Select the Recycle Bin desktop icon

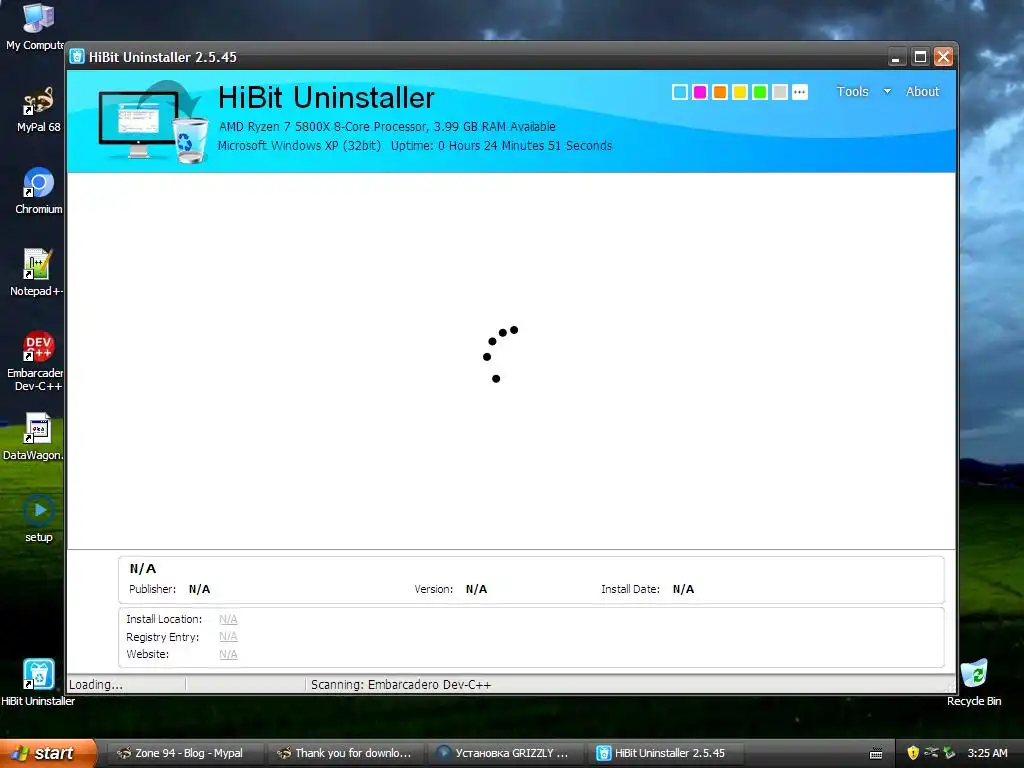point(974,682)
